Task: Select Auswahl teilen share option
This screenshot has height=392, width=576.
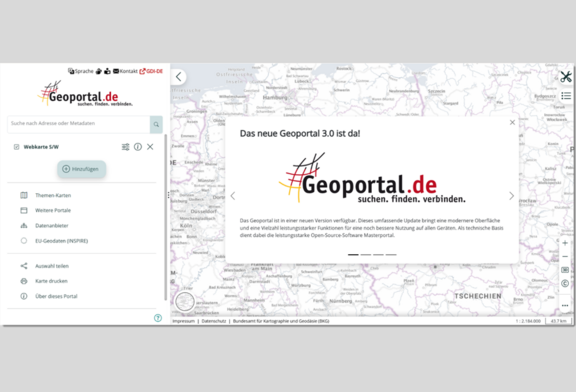Action: (44, 266)
